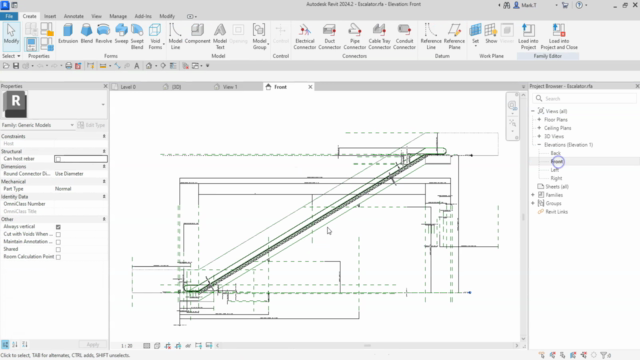Add an Electrical Connector
Viewport: 640px width, 360px height.
coord(304,37)
